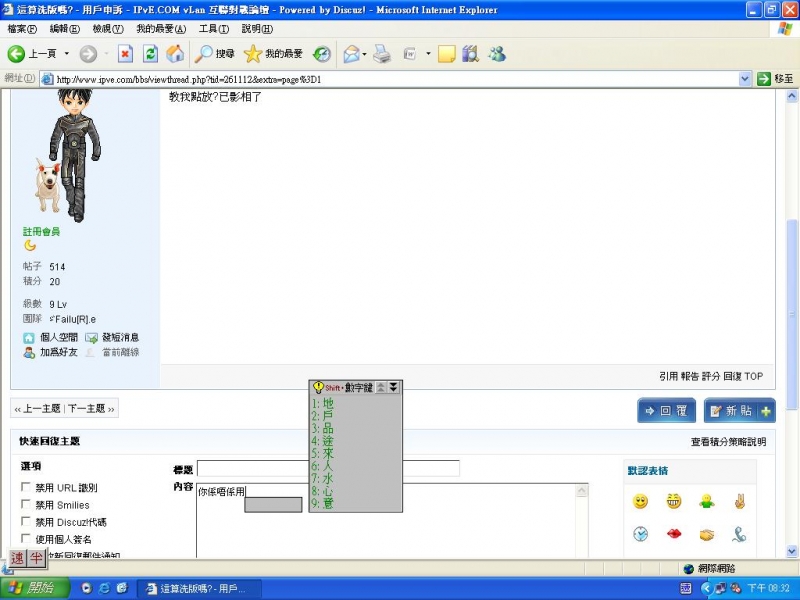
Task: Click the 這算洗版嗎 taskbar window button
Action: click(x=201, y=589)
